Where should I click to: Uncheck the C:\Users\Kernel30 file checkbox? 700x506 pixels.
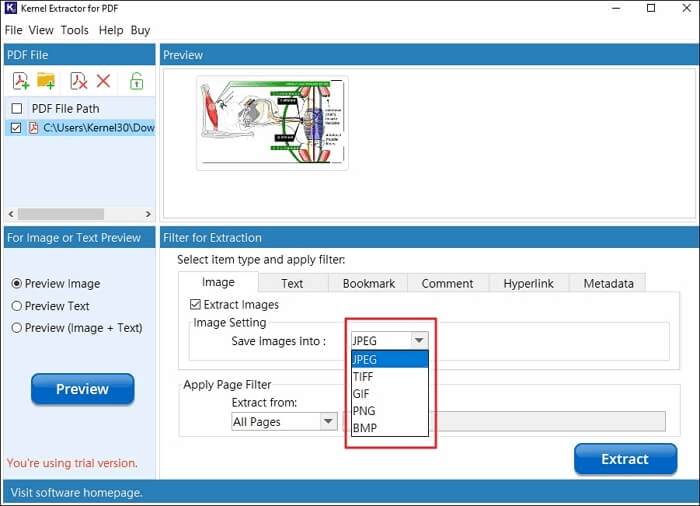16,128
